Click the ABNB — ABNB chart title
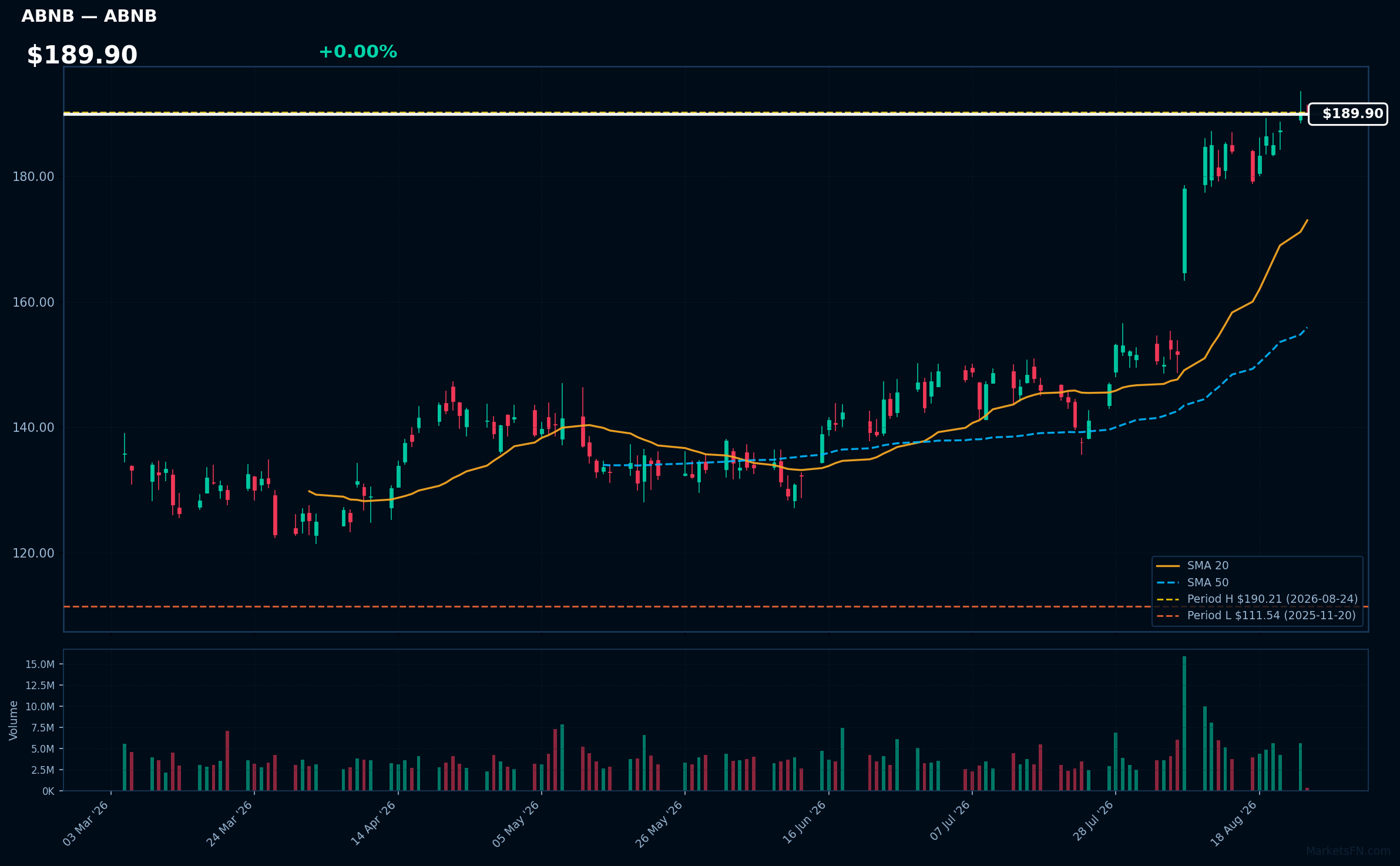This screenshot has width=1400, height=866. click(89, 16)
